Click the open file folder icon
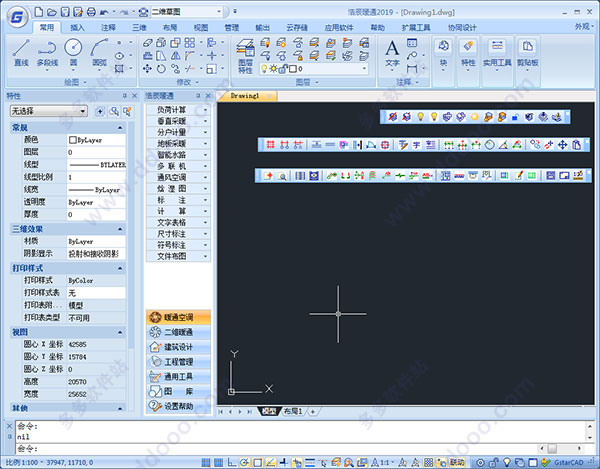The height and width of the screenshot is (469, 600). click(52, 12)
